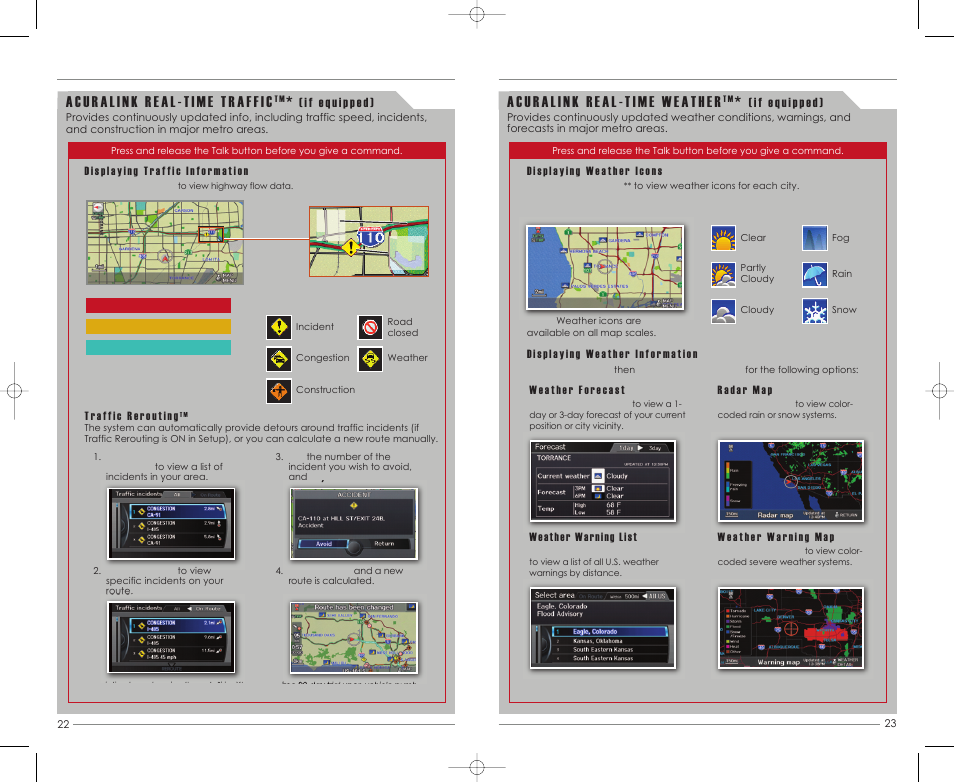Select the Kansas, Oklahoma list row
This screenshot has width=954, height=782.
pos(610,641)
